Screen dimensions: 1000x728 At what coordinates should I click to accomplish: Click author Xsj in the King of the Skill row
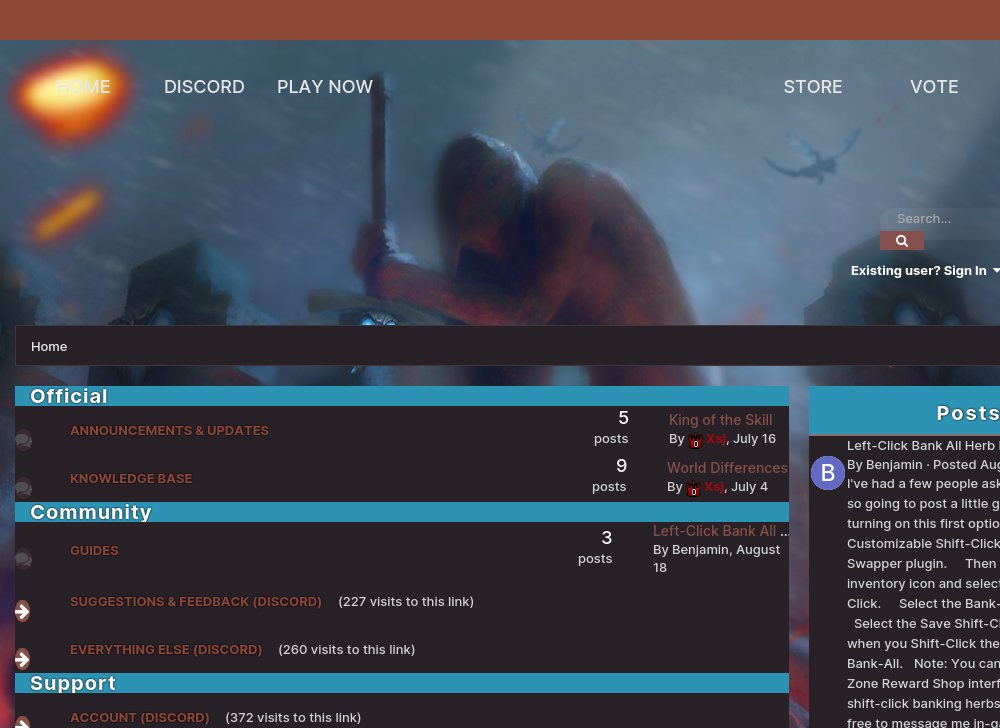click(x=716, y=439)
